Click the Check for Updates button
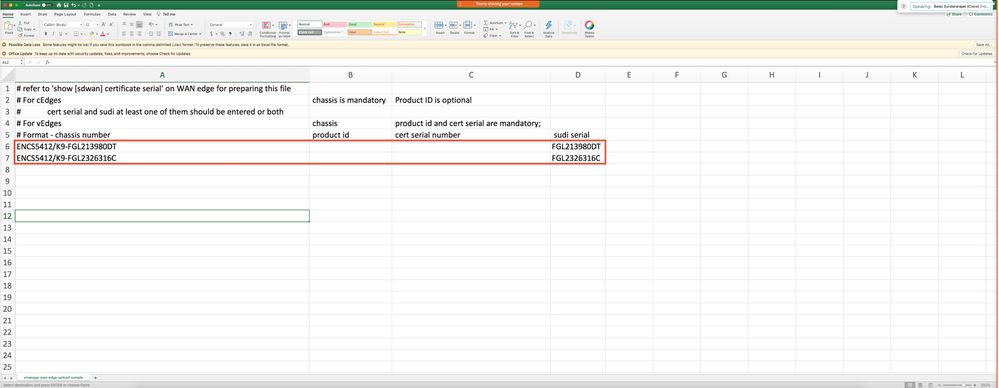 pos(977,54)
